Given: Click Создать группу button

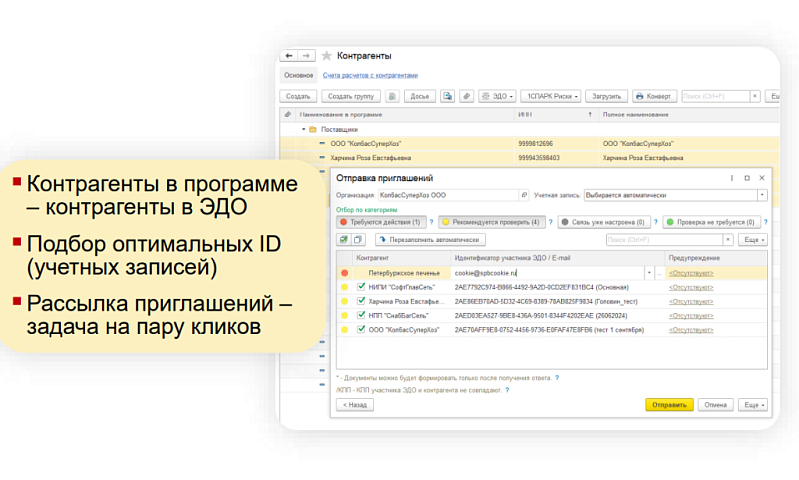Looking at the screenshot, I should click(351, 96).
